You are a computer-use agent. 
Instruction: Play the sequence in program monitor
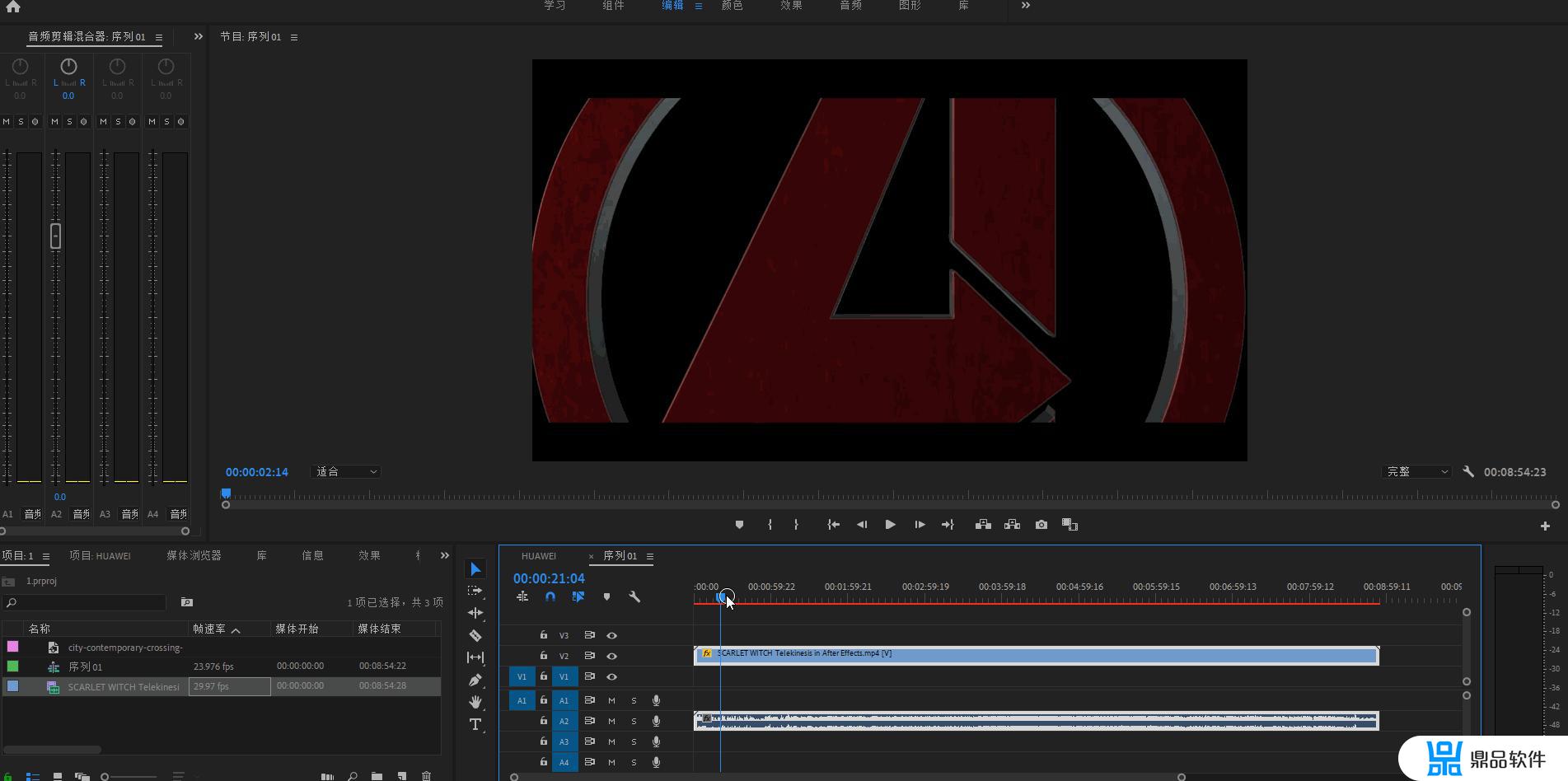891,525
